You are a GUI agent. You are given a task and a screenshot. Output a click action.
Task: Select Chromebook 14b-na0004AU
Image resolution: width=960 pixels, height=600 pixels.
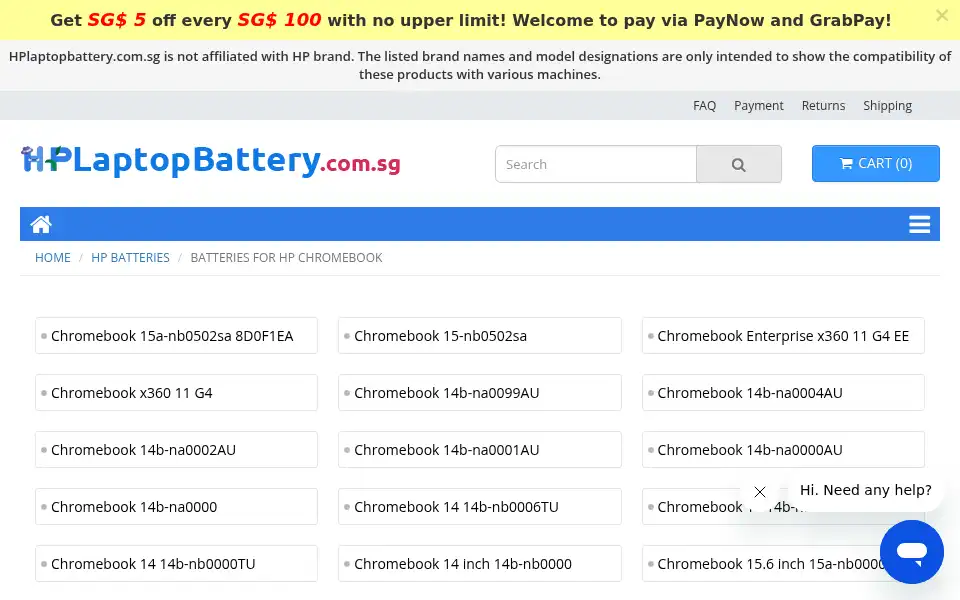783,392
